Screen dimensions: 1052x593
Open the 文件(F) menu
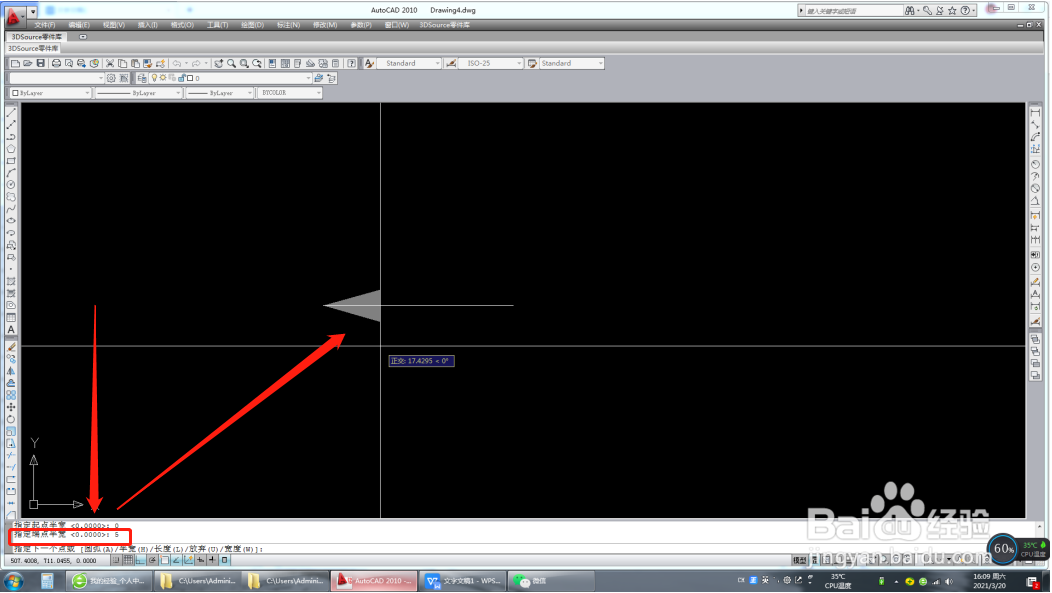coord(44,25)
